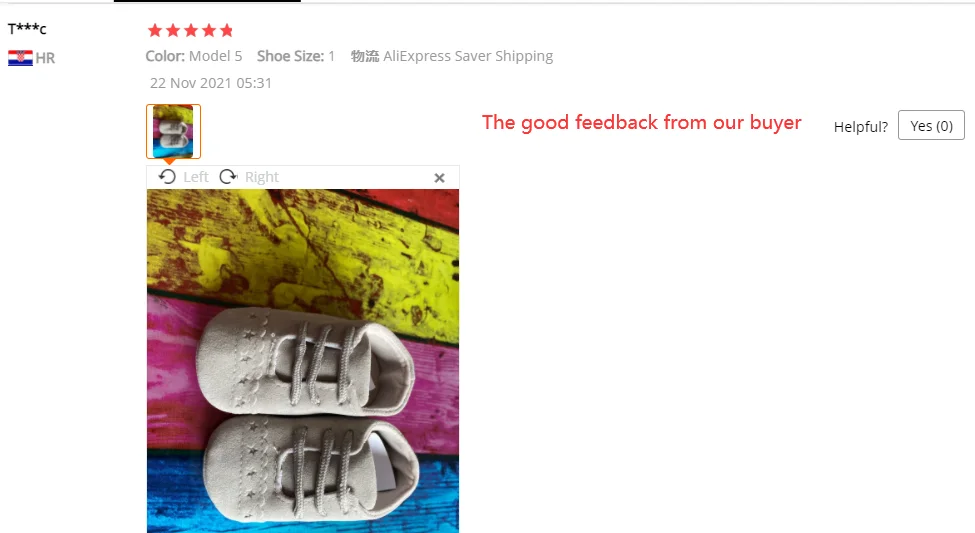975x533 pixels.
Task: Rotate the photo with the Left arrow icon
Action: (x=167, y=177)
